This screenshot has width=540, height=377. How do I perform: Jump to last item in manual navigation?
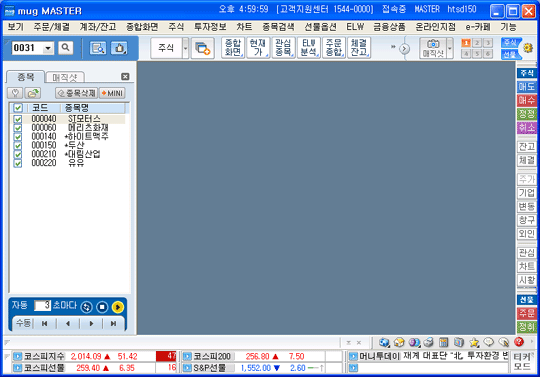(x=113, y=324)
